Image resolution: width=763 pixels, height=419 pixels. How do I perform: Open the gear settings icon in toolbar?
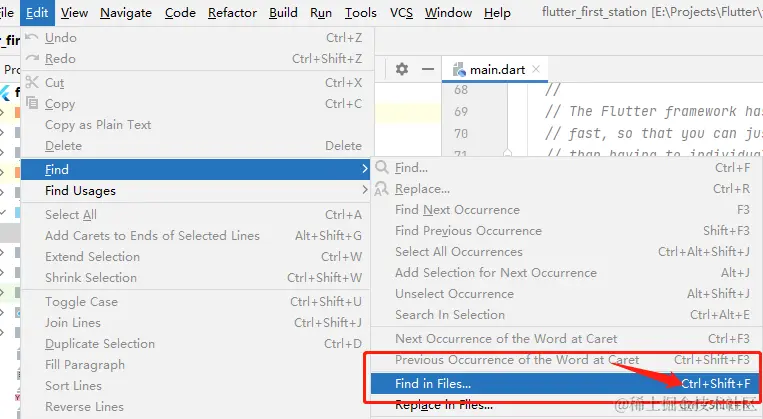tap(402, 69)
